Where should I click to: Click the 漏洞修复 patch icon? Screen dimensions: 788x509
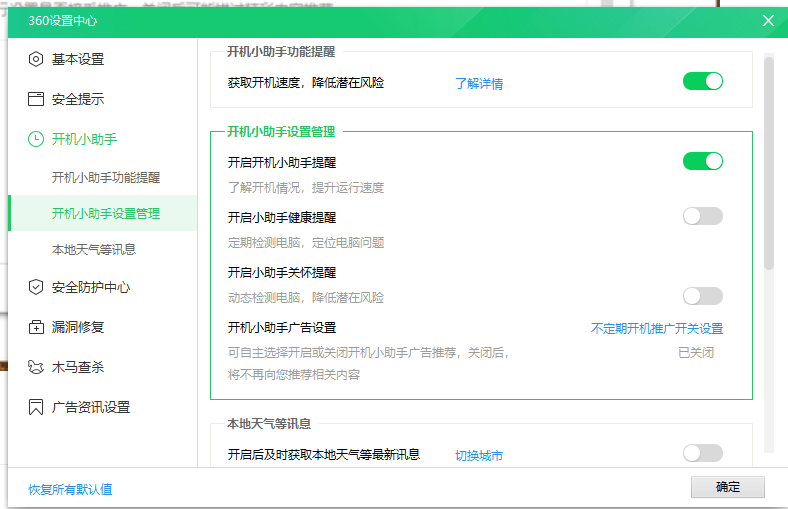[x=36, y=327]
